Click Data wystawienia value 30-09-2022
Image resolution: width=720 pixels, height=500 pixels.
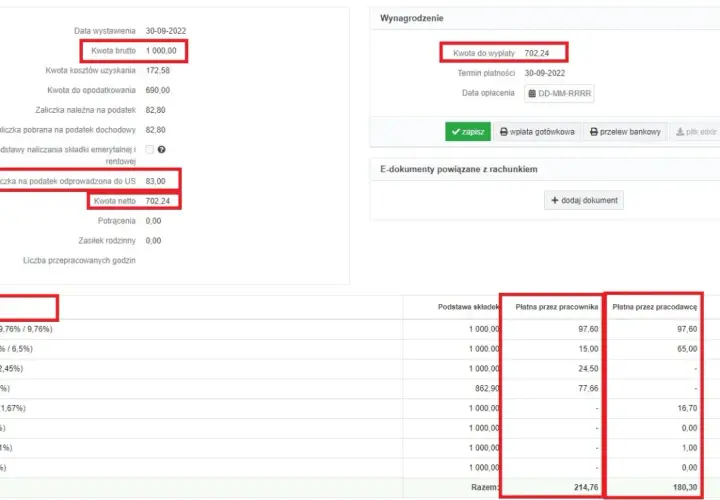tap(166, 31)
